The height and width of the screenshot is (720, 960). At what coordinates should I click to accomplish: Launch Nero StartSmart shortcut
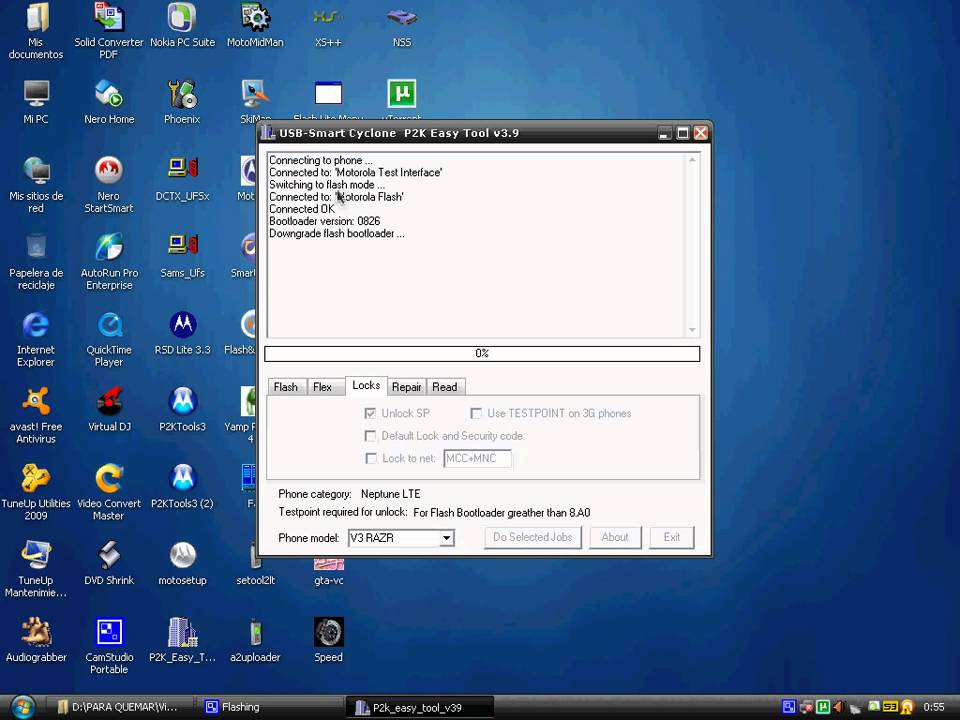[x=108, y=184]
